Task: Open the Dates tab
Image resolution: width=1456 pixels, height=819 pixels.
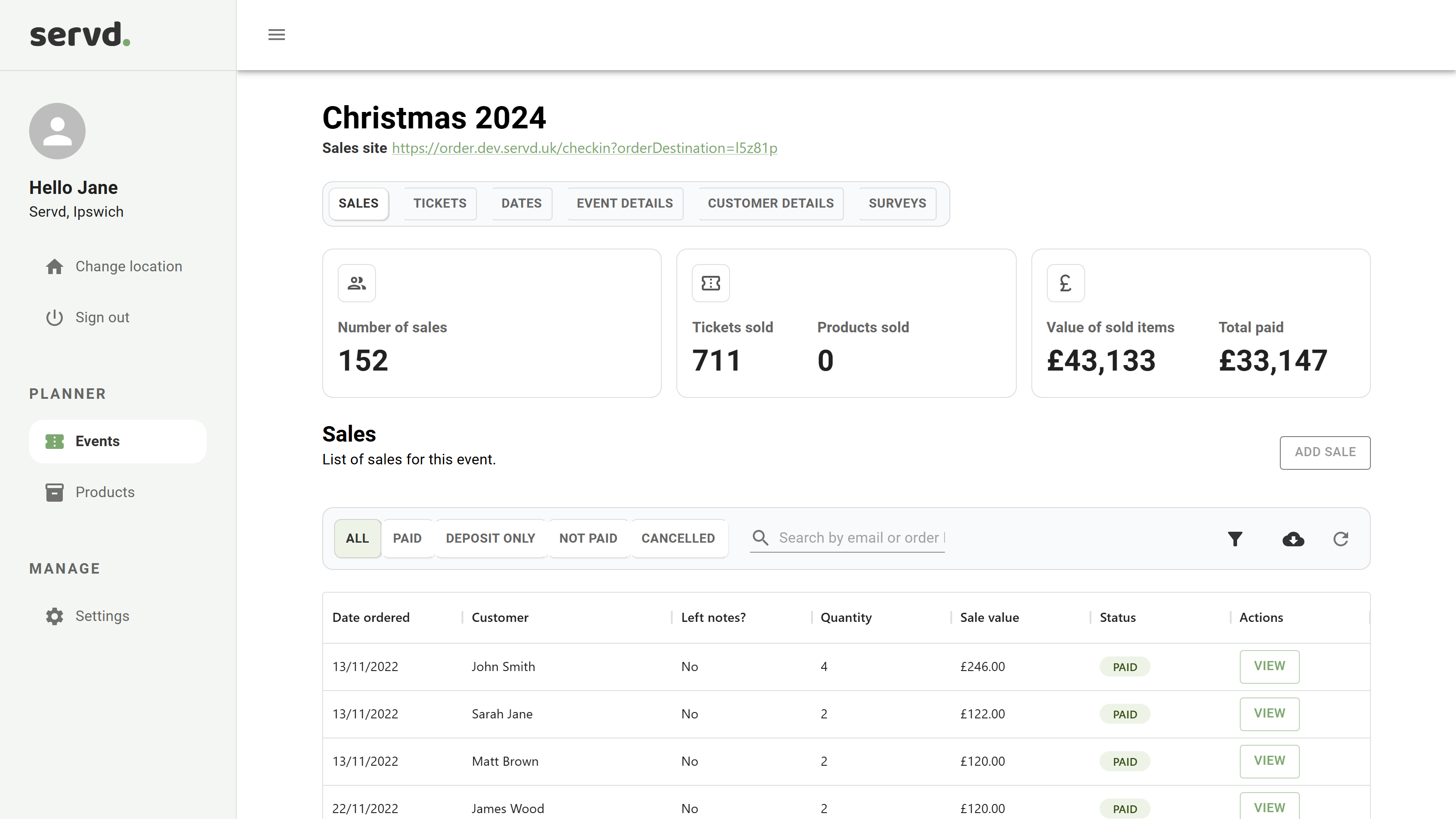Action: click(521, 203)
